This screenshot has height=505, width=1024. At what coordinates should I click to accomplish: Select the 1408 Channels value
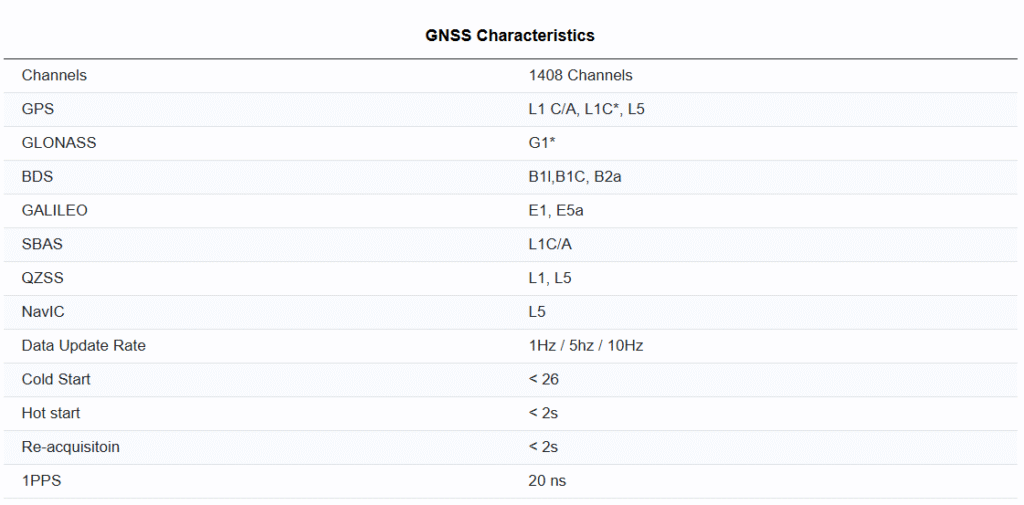point(580,75)
